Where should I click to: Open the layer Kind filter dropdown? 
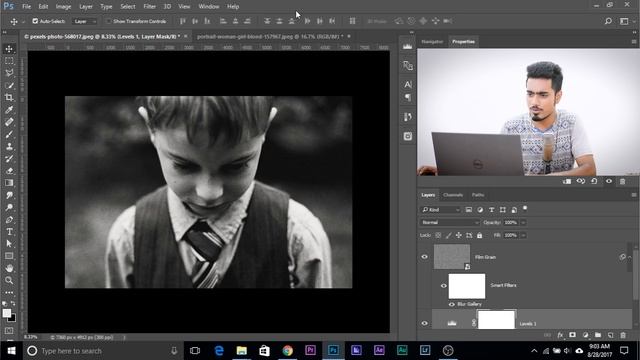pos(440,210)
